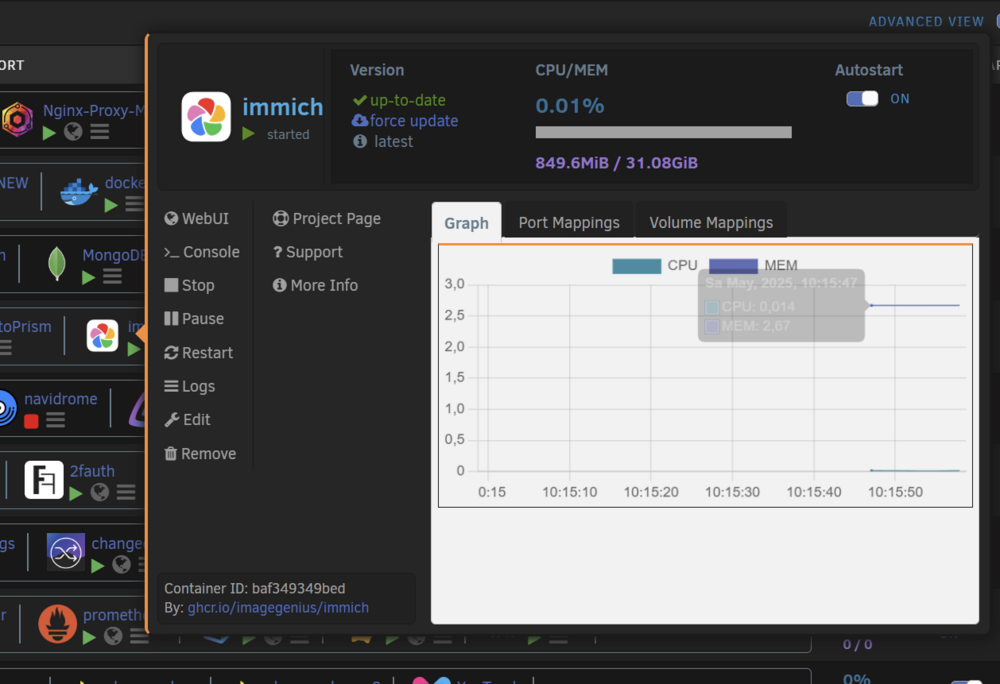Open prometheus globe WebUI icon

(x=113, y=636)
